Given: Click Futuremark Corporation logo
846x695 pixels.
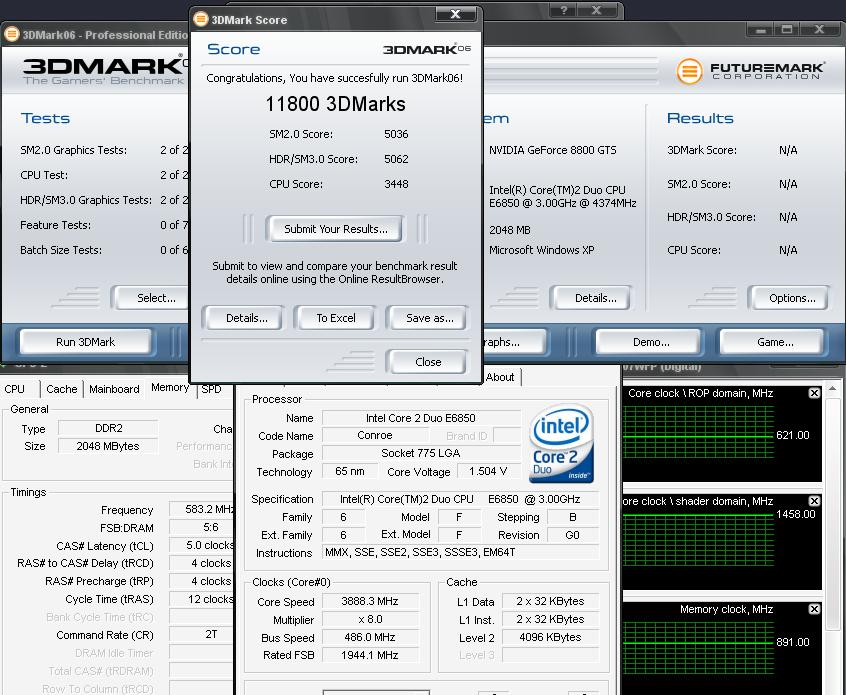Looking at the screenshot, I should tap(749, 70).
